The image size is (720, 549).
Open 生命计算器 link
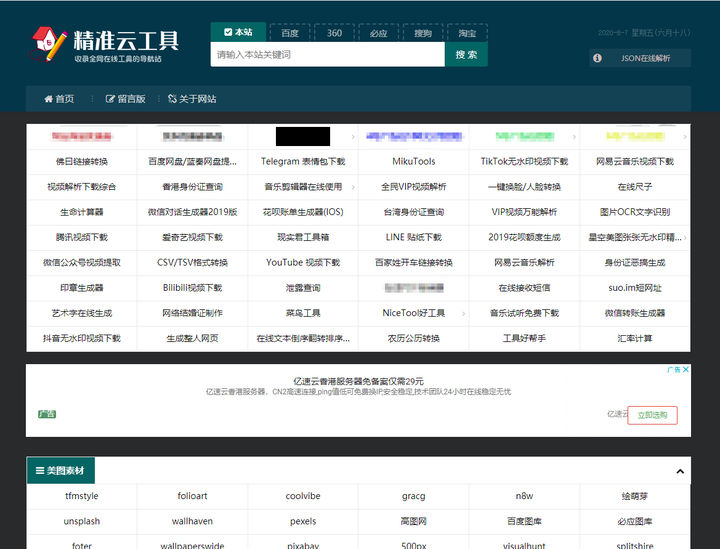[82, 212]
